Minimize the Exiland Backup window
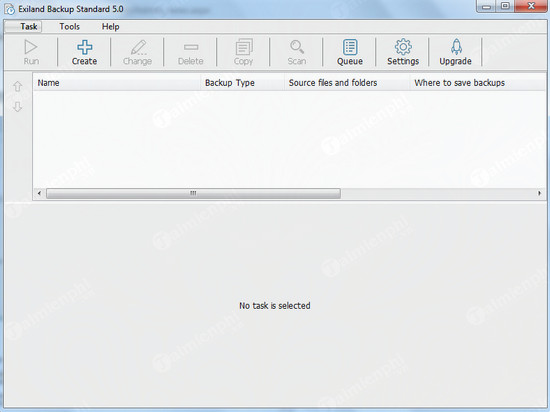The image size is (550, 412). coord(486,6)
